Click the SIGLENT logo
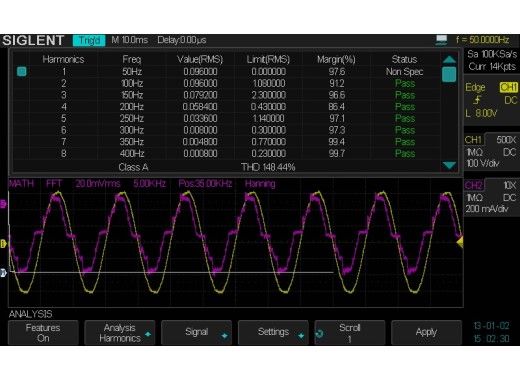Viewport: 520px width, 380px height. (33, 40)
